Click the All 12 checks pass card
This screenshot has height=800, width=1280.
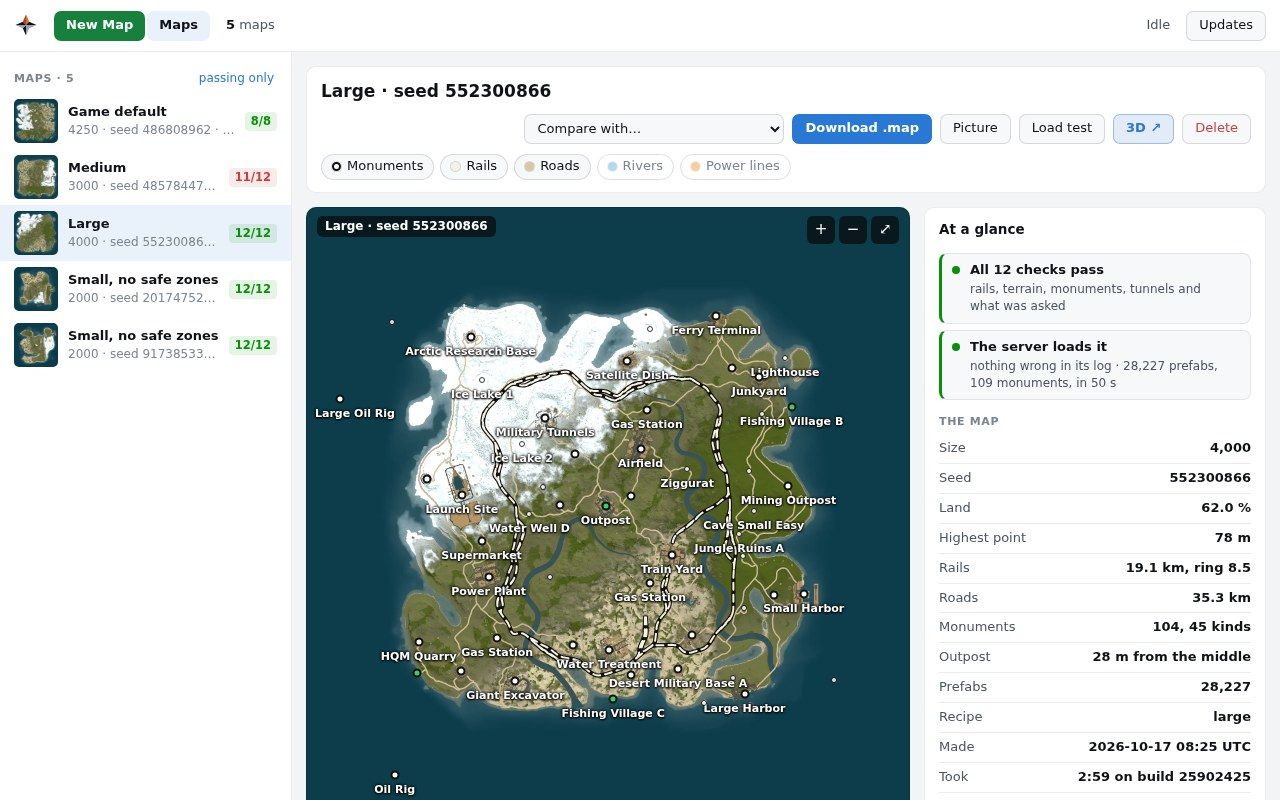click(1095, 288)
